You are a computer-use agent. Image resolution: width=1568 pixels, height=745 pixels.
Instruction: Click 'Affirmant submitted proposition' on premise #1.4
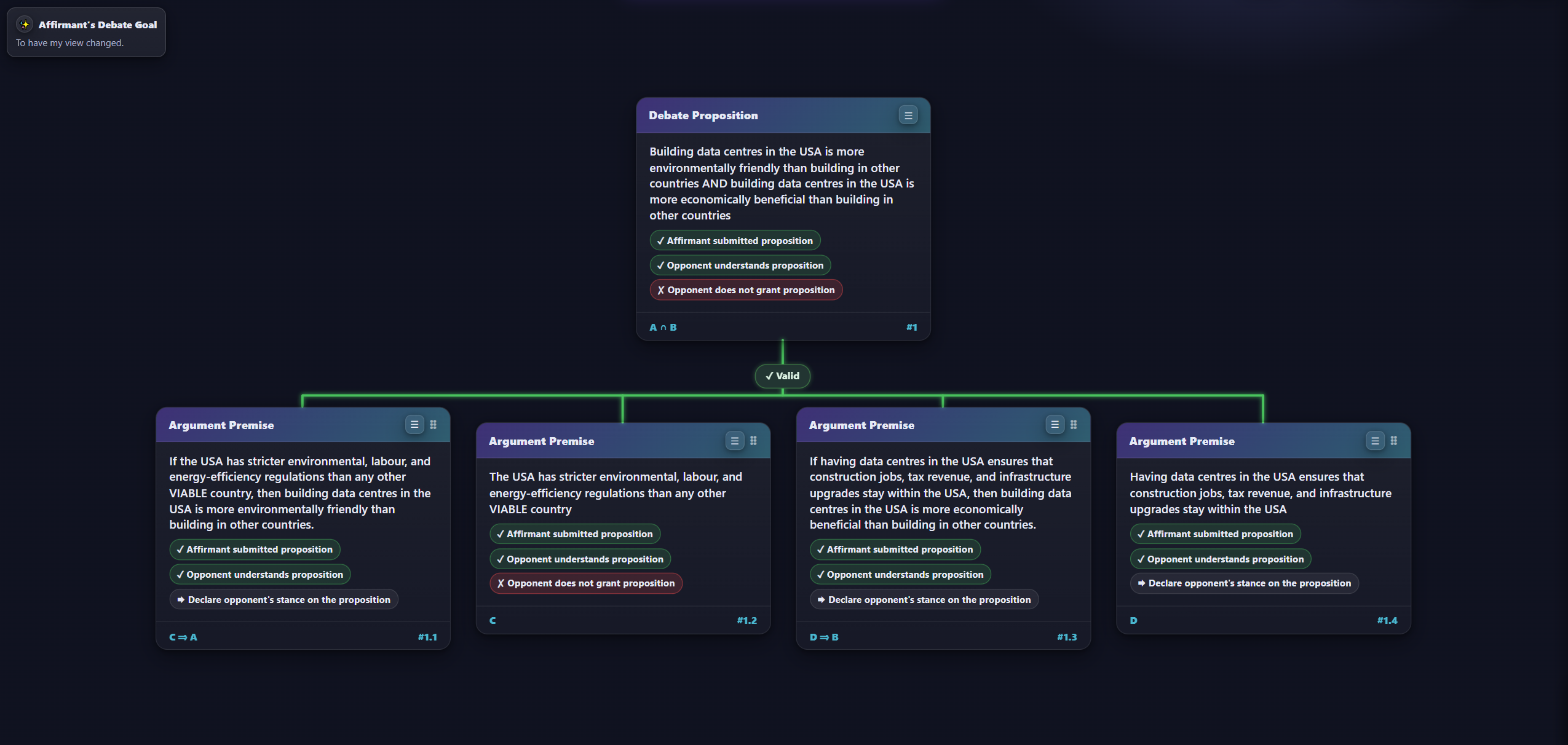coord(1214,534)
